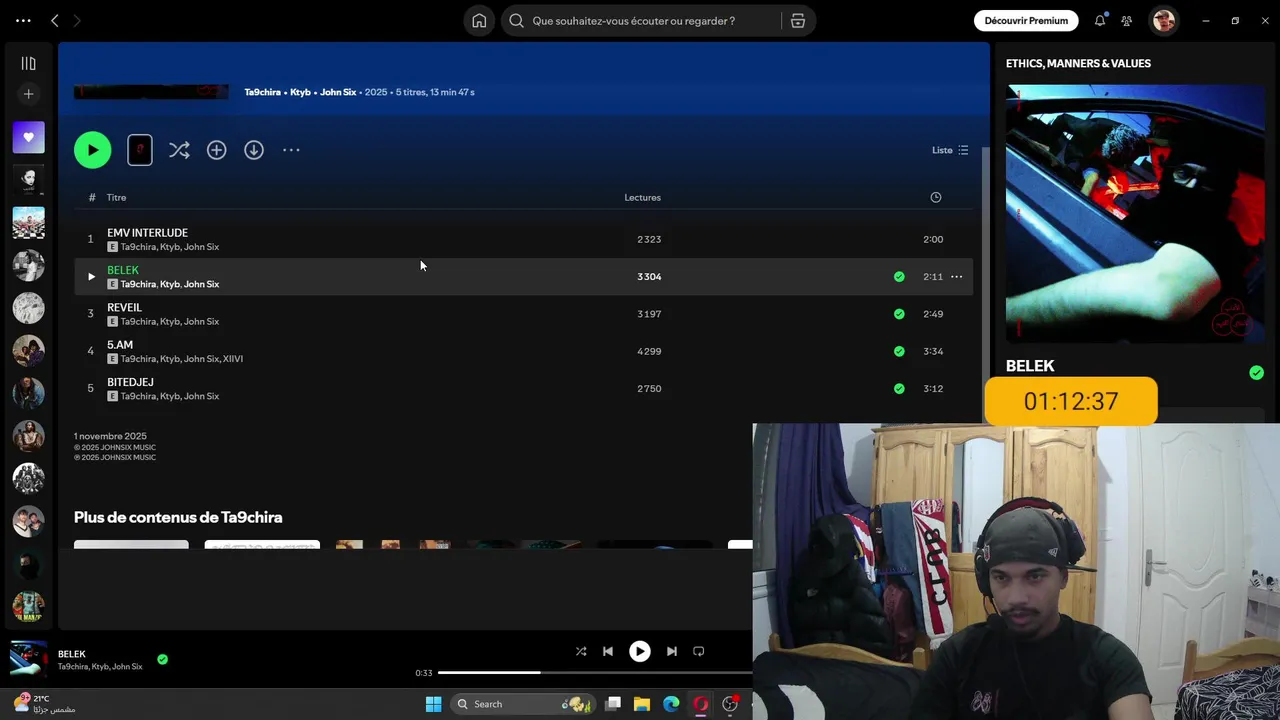The image size is (1280, 720).
Task: Play BELEK with the row play arrow
Action: [x=91, y=277]
